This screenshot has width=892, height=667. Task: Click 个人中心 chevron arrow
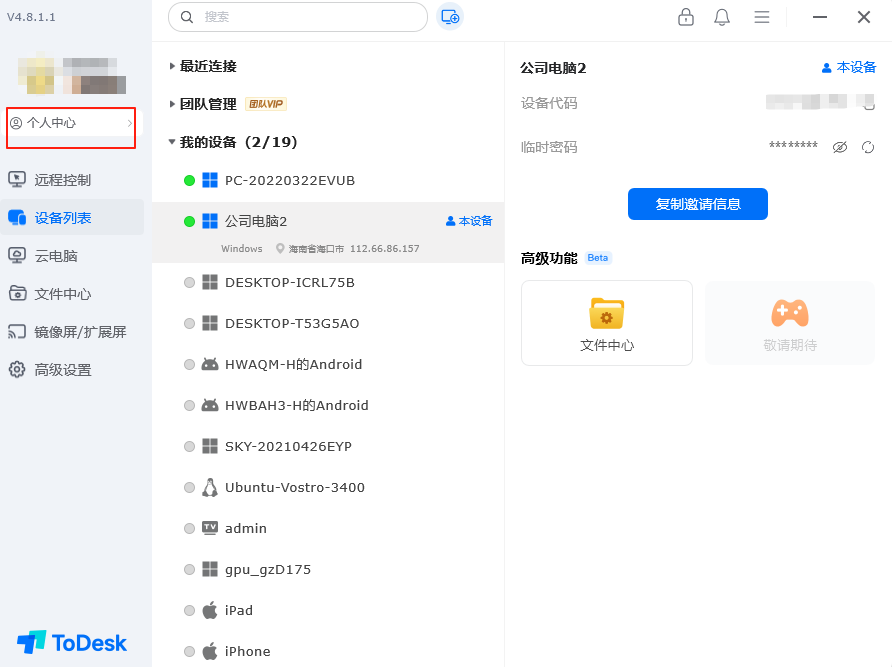point(130,123)
